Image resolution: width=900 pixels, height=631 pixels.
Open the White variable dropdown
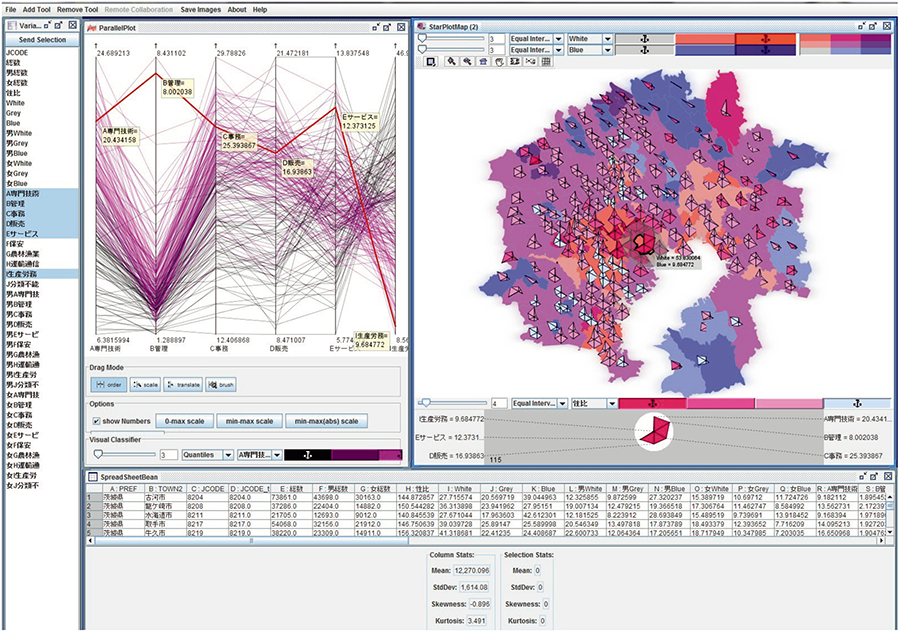point(588,38)
